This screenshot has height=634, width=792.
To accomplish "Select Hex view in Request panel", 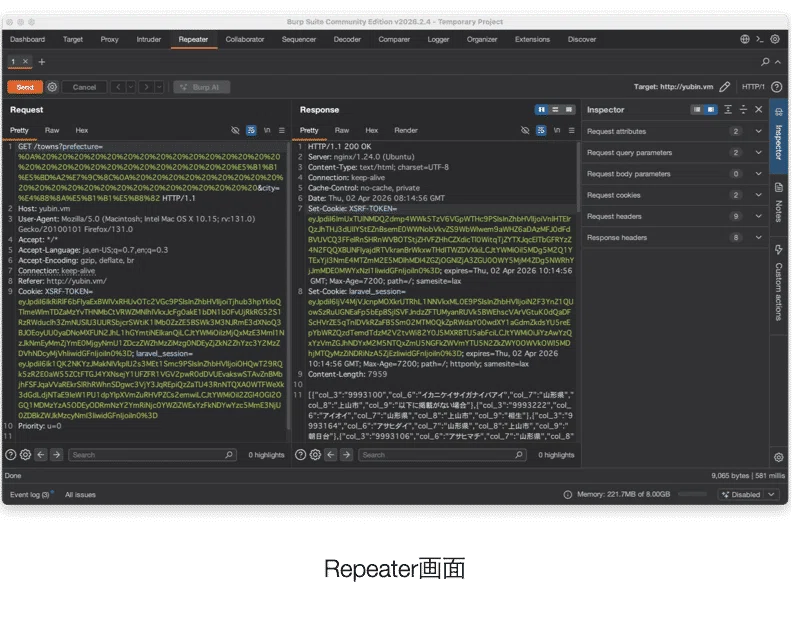I will point(81,130).
